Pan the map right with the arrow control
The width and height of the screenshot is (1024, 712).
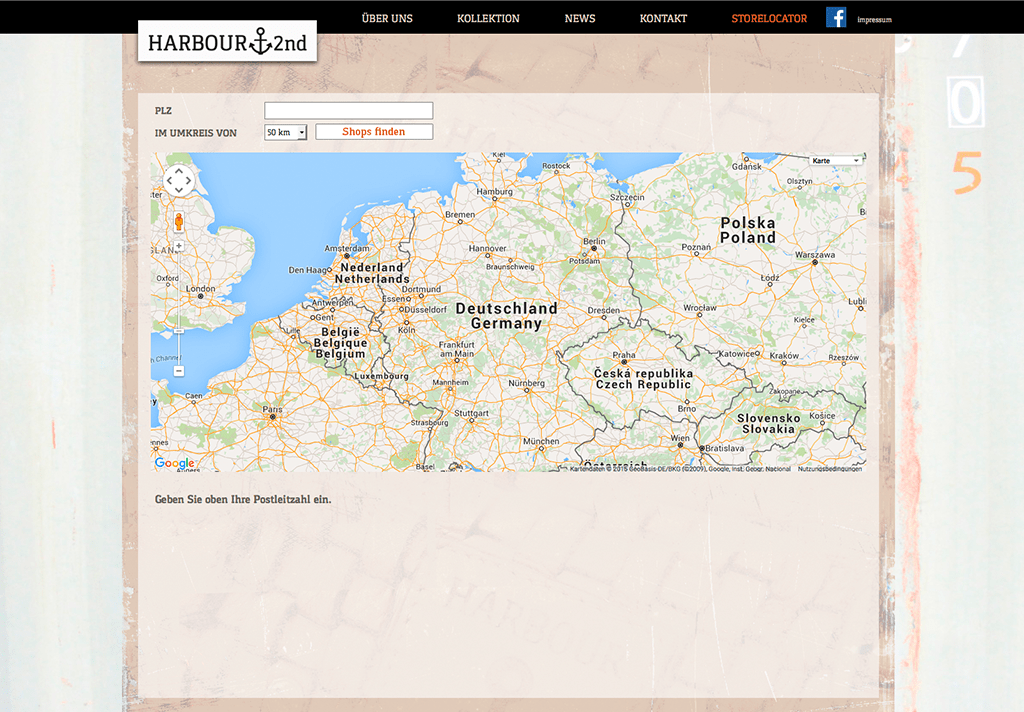pos(188,181)
